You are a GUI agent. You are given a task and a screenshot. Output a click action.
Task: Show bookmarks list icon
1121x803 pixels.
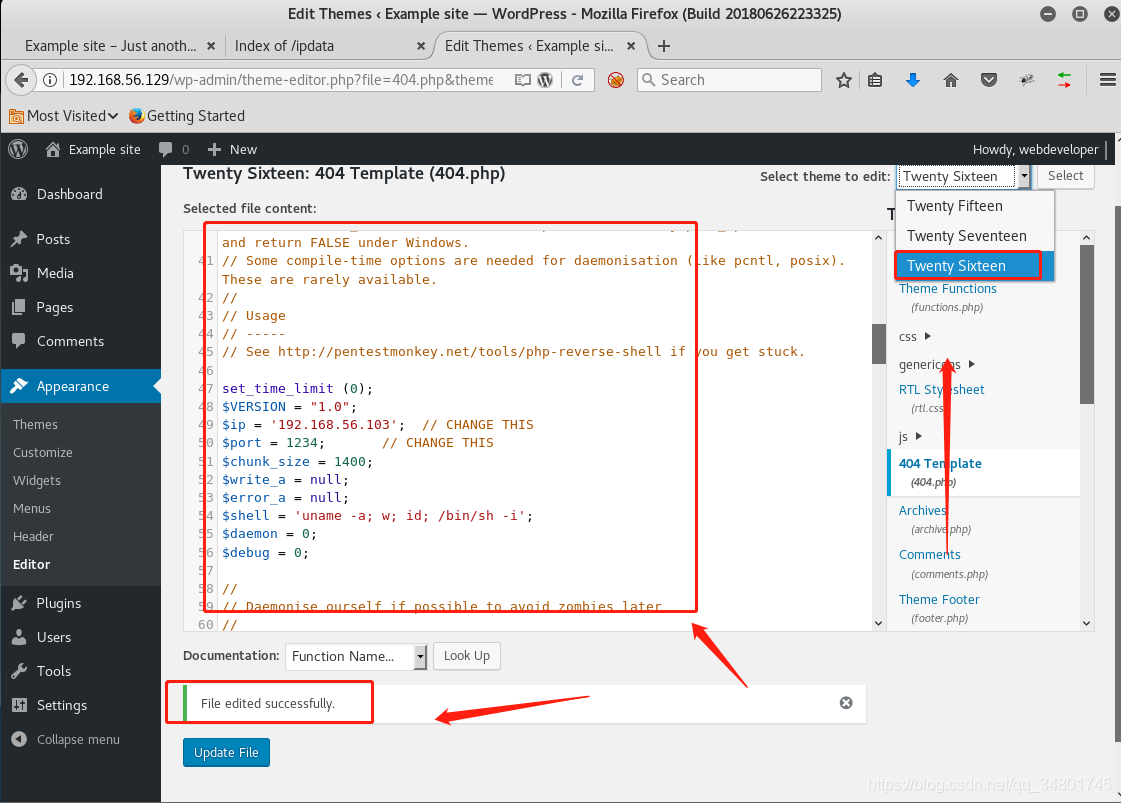tap(875, 80)
